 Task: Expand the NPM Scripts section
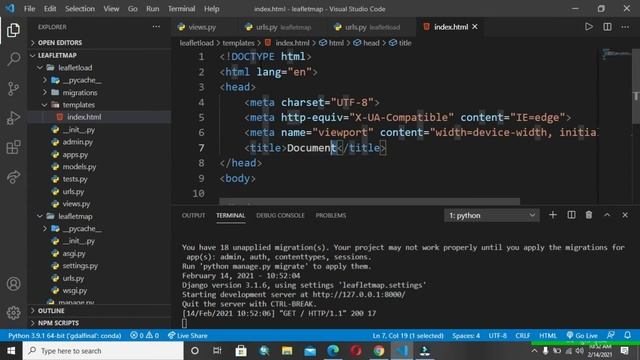(x=99, y=323)
